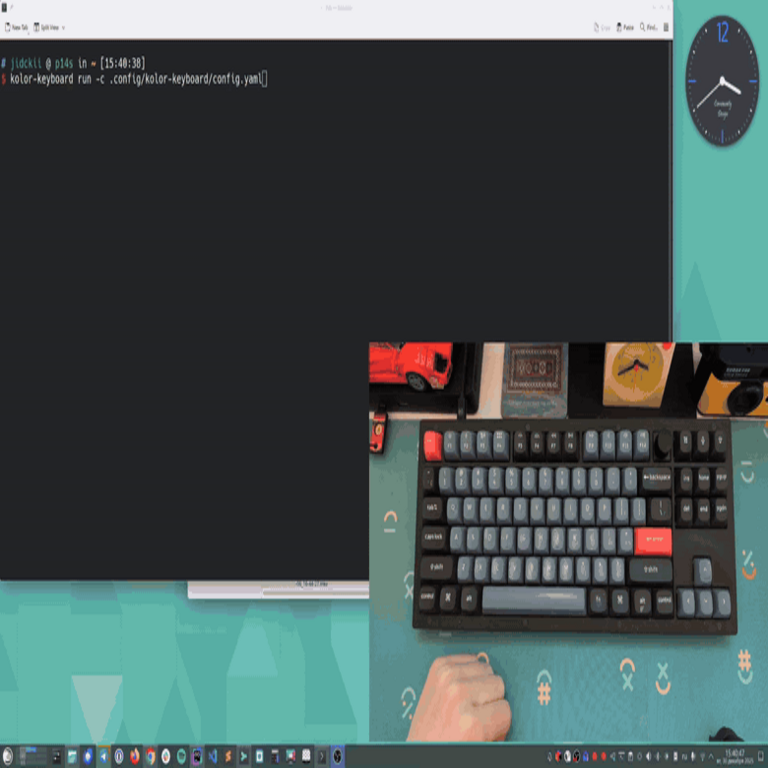Click the prompt text showing [15:40:38]

pyautogui.click(x=122, y=63)
